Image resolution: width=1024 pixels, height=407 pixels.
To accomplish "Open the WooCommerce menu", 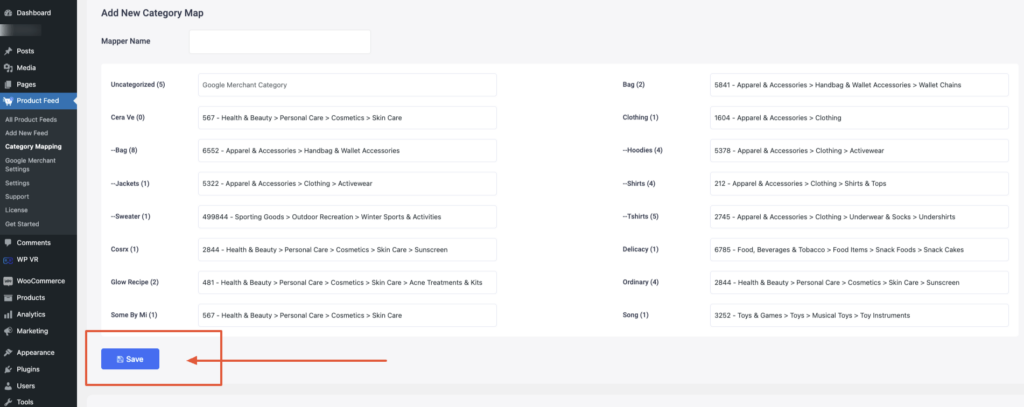I will 39,281.
